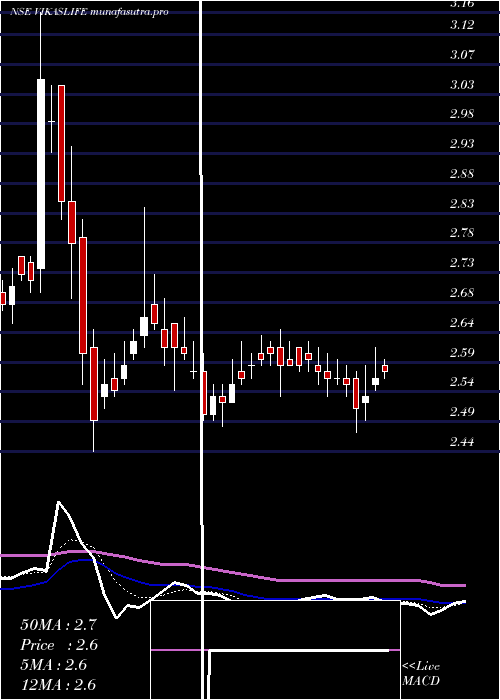Click the 2.83 price axis label
The height and width of the screenshot is (700, 500).
[462, 204]
